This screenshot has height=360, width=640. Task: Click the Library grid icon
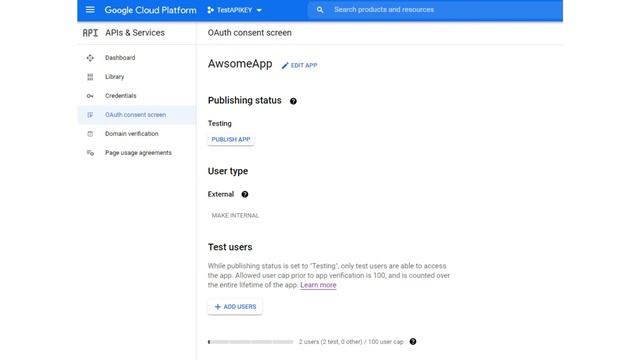click(x=90, y=77)
